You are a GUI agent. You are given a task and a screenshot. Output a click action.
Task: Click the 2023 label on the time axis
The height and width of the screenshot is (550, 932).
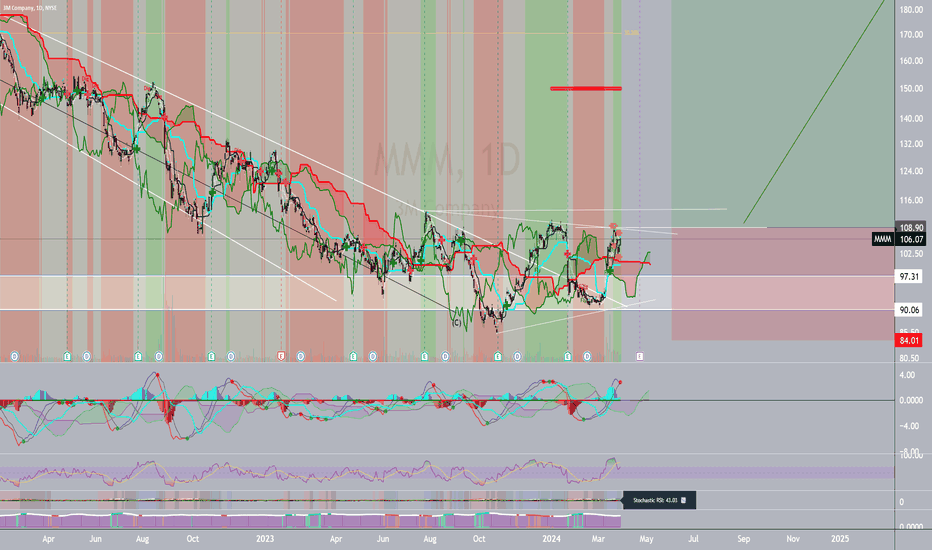265,539
